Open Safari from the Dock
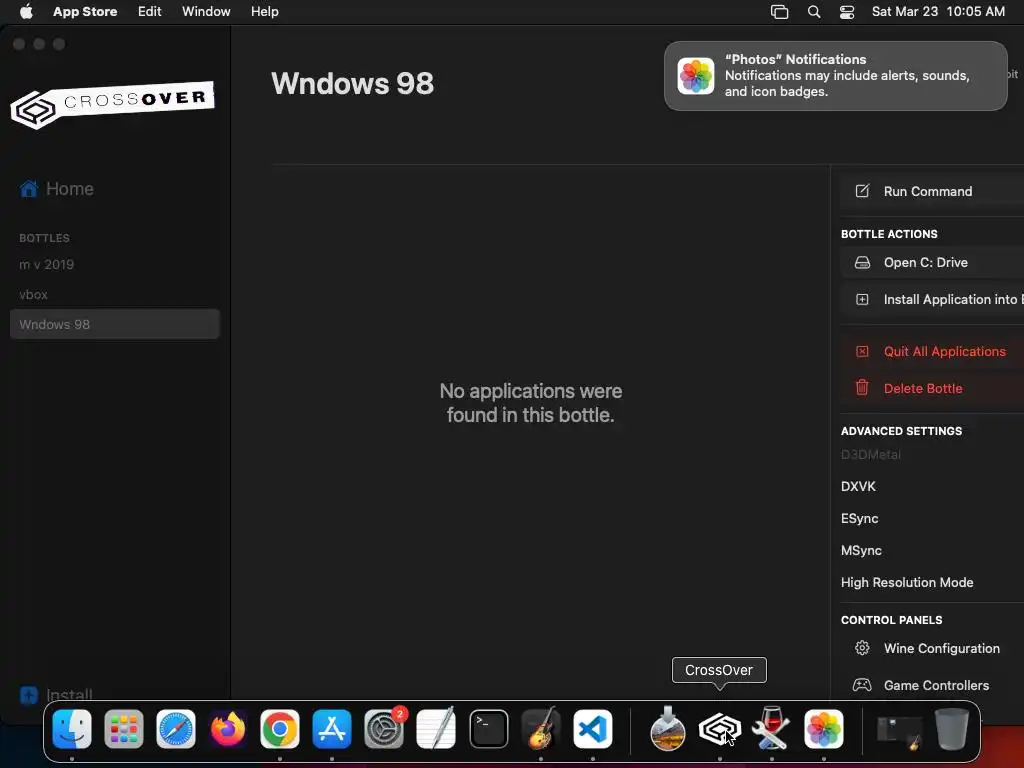1024x768 pixels. [x=176, y=729]
